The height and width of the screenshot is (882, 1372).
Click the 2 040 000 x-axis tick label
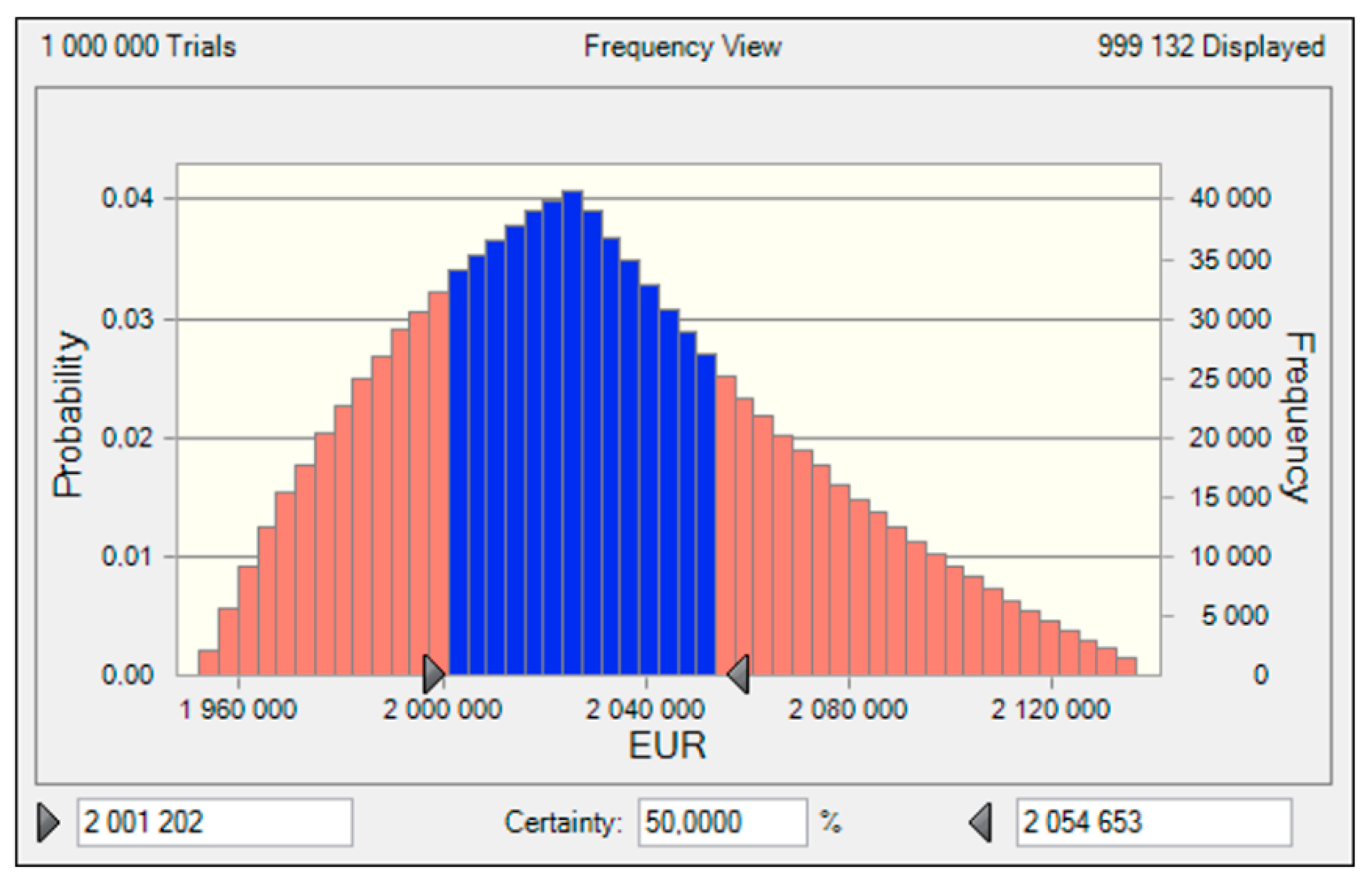pos(645,709)
